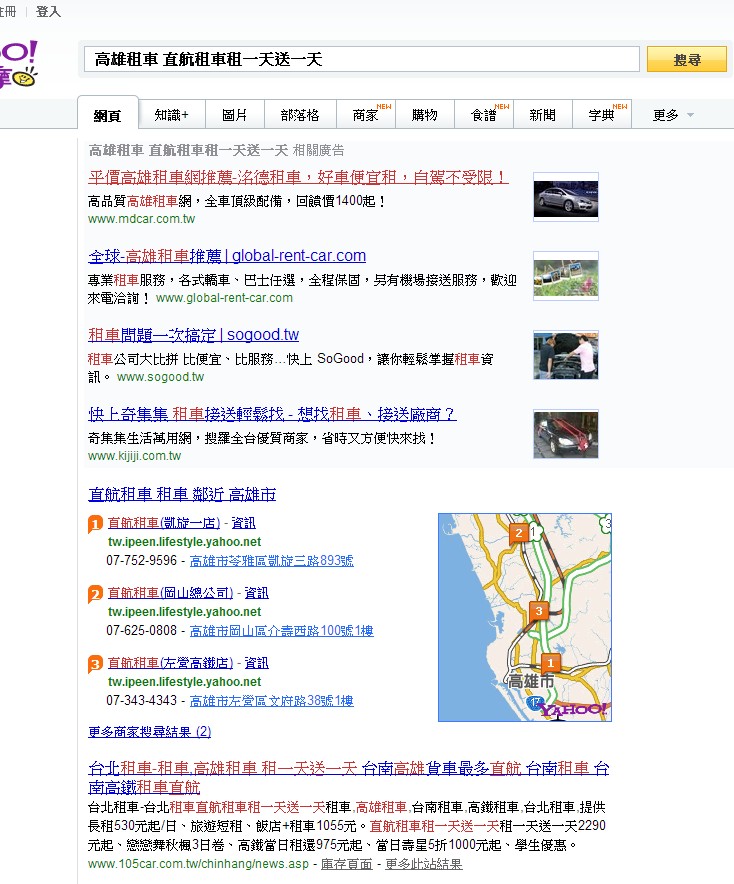This screenshot has width=734, height=884.
Task: Open 更多商家搜尋結果 (2) link
Action: point(149,732)
